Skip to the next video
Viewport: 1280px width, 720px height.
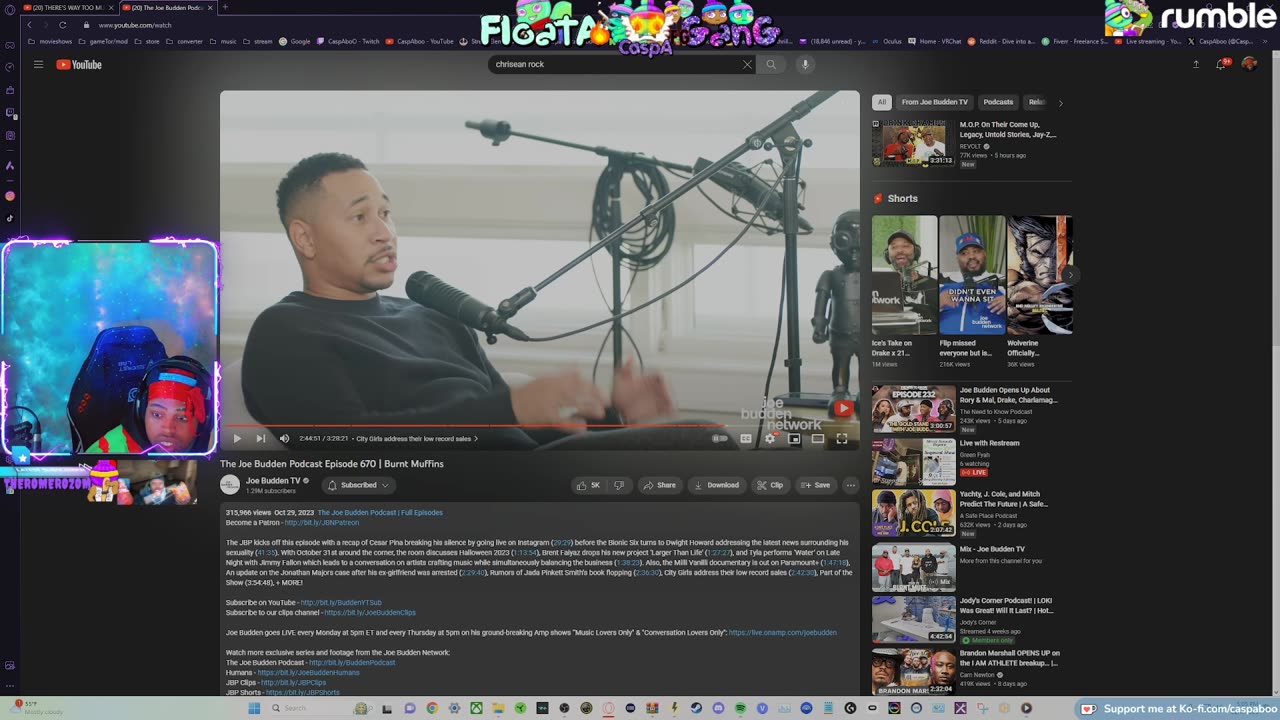pyautogui.click(x=261, y=438)
